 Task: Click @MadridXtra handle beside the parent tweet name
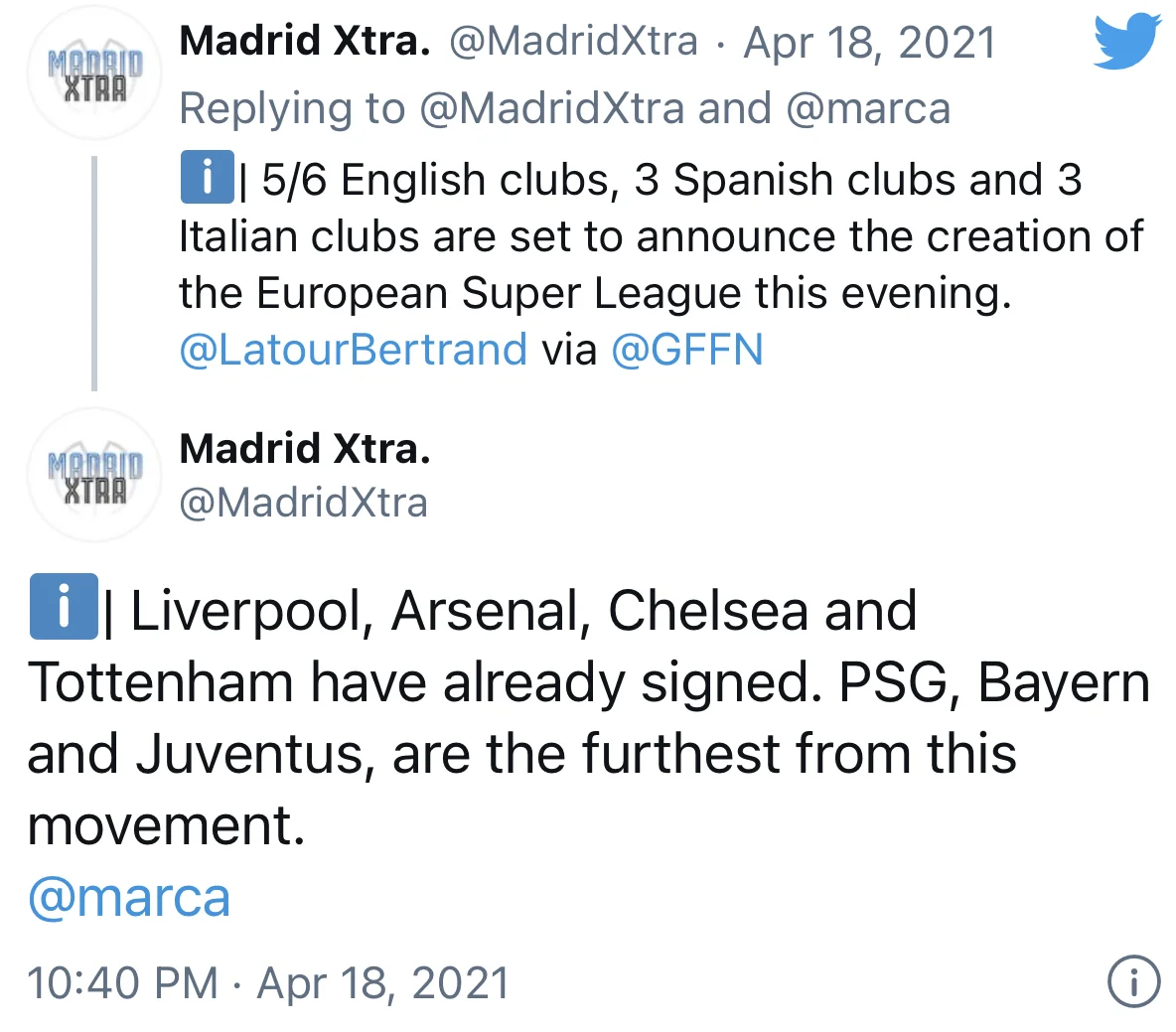pyautogui.click(x=573, y=42)
